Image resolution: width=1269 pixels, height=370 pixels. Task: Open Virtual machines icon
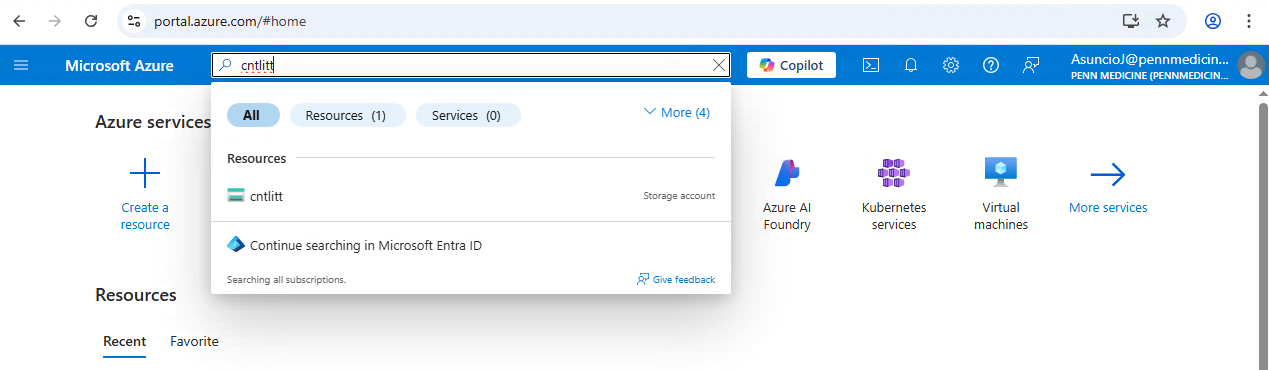(1000, 173)
